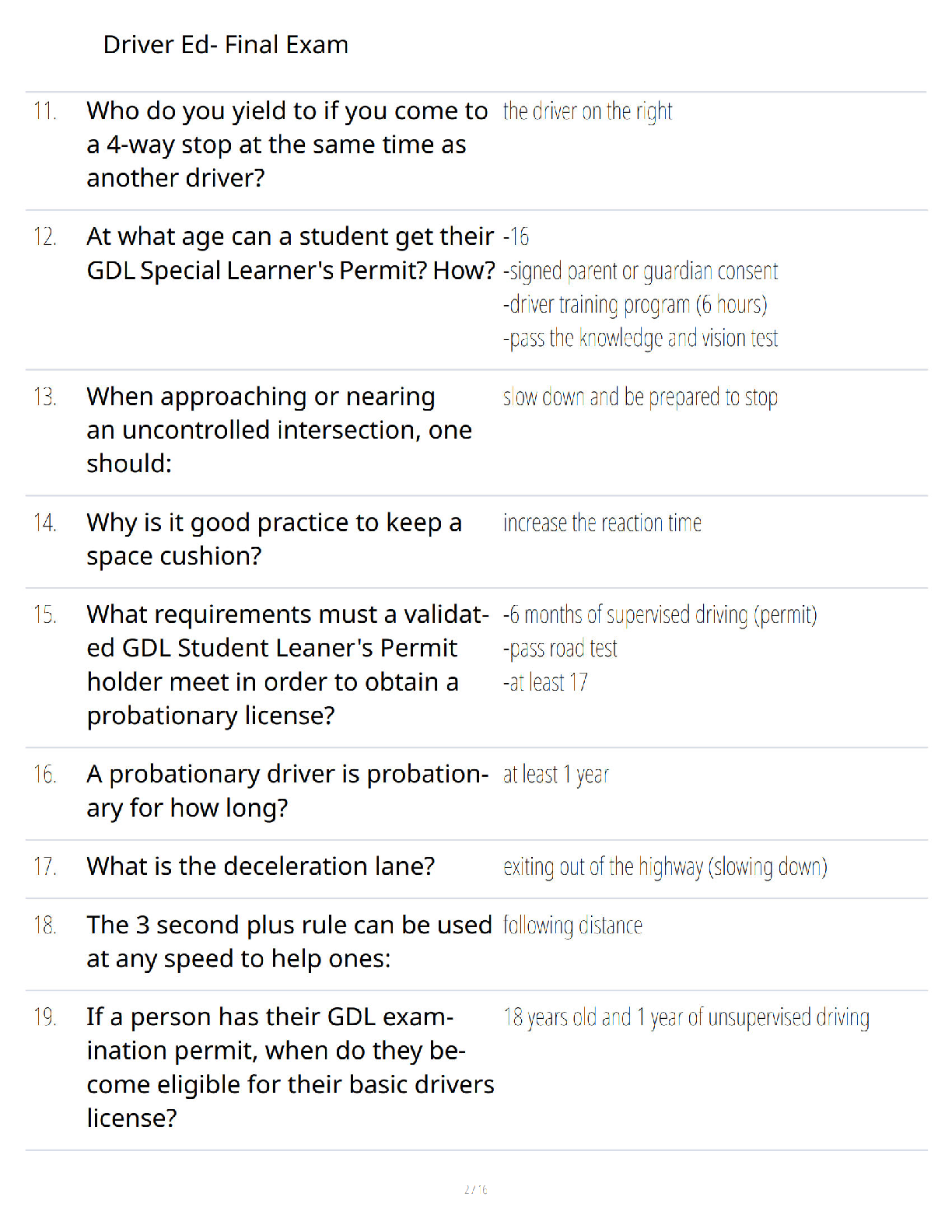Click the page number at the page bottom

pos(475,1189)
